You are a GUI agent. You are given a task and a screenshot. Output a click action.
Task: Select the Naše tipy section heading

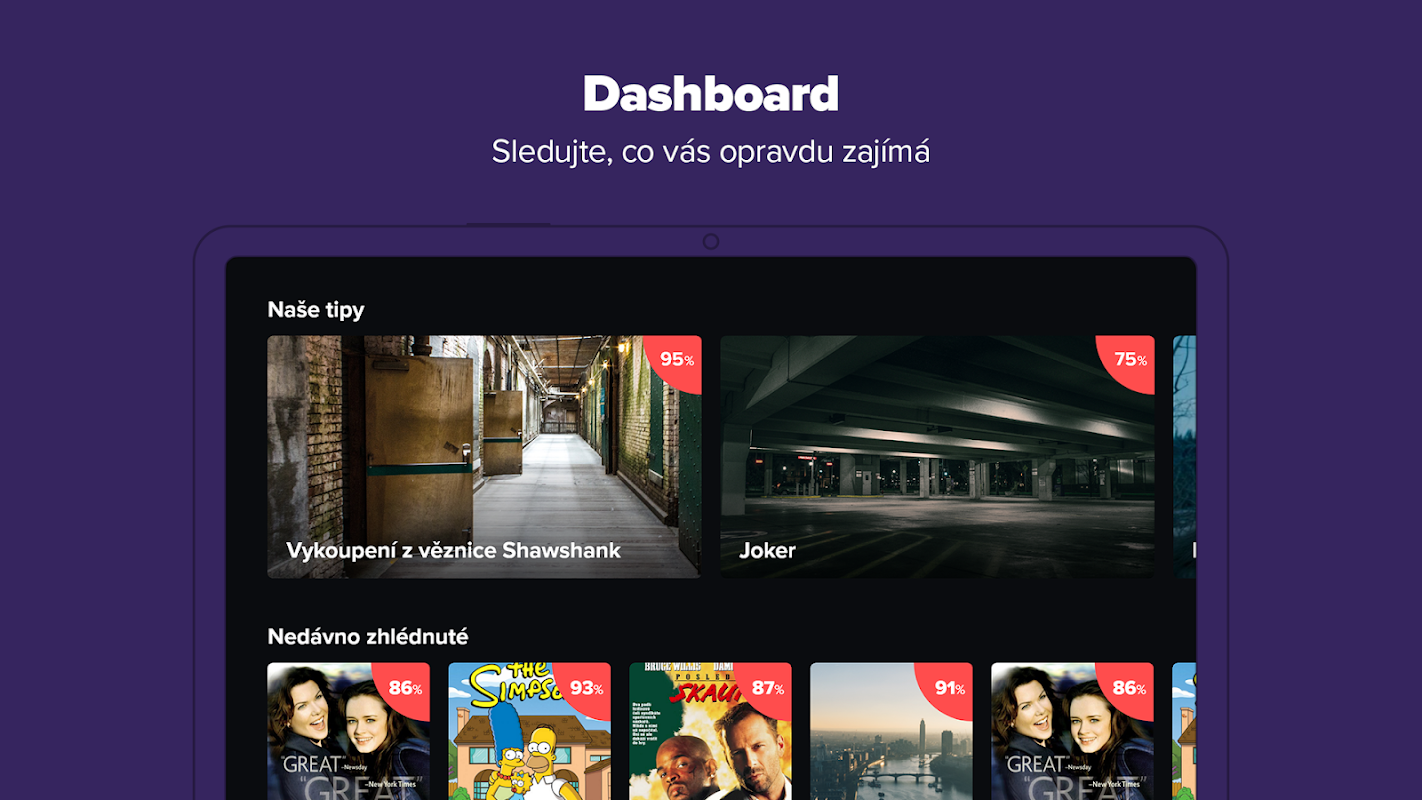click(x=316, y=310)
